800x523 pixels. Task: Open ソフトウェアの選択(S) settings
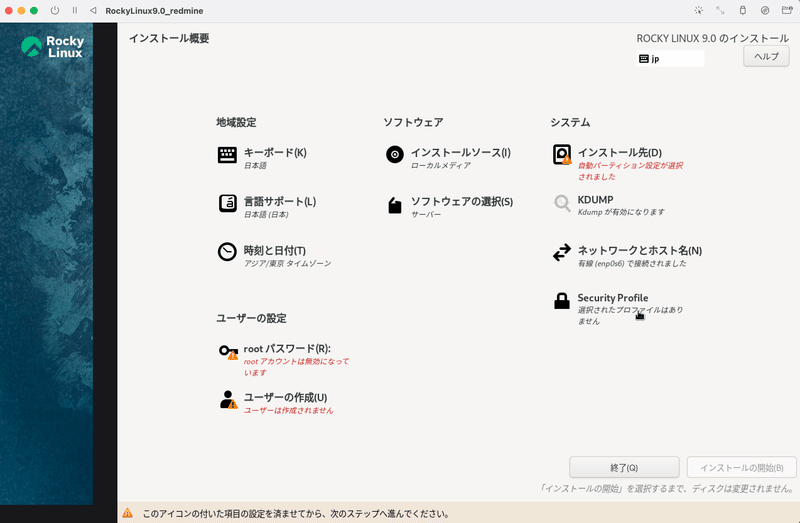tap(462, 202)
